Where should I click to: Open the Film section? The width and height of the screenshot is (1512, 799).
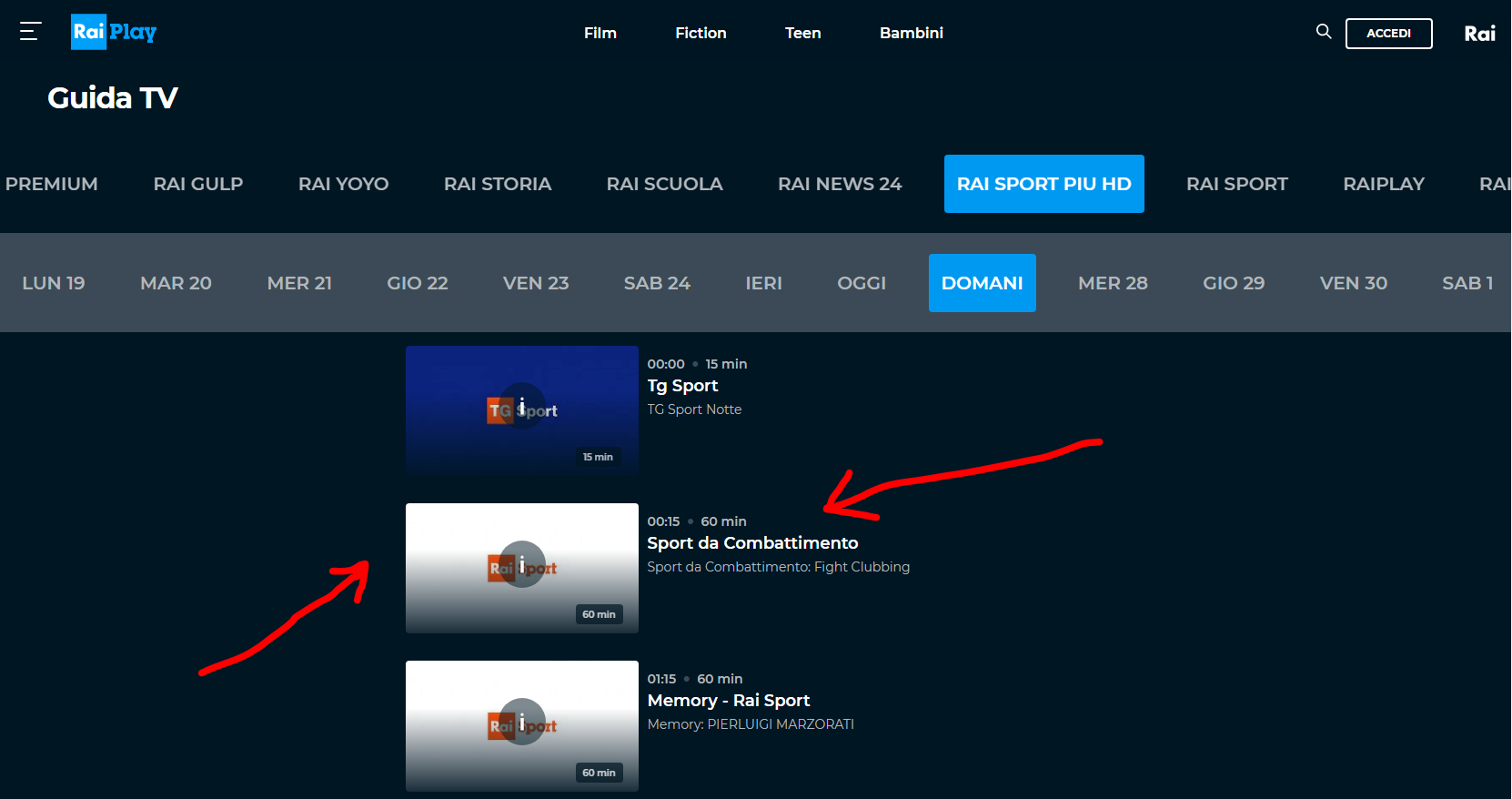600,33
